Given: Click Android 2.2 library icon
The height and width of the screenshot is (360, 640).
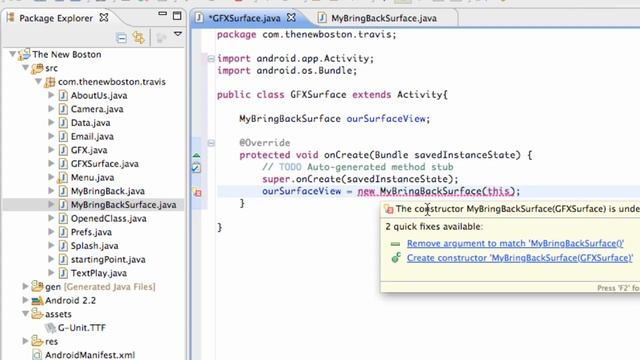Looking at the screenshot, I should click(x=37, y=300).
